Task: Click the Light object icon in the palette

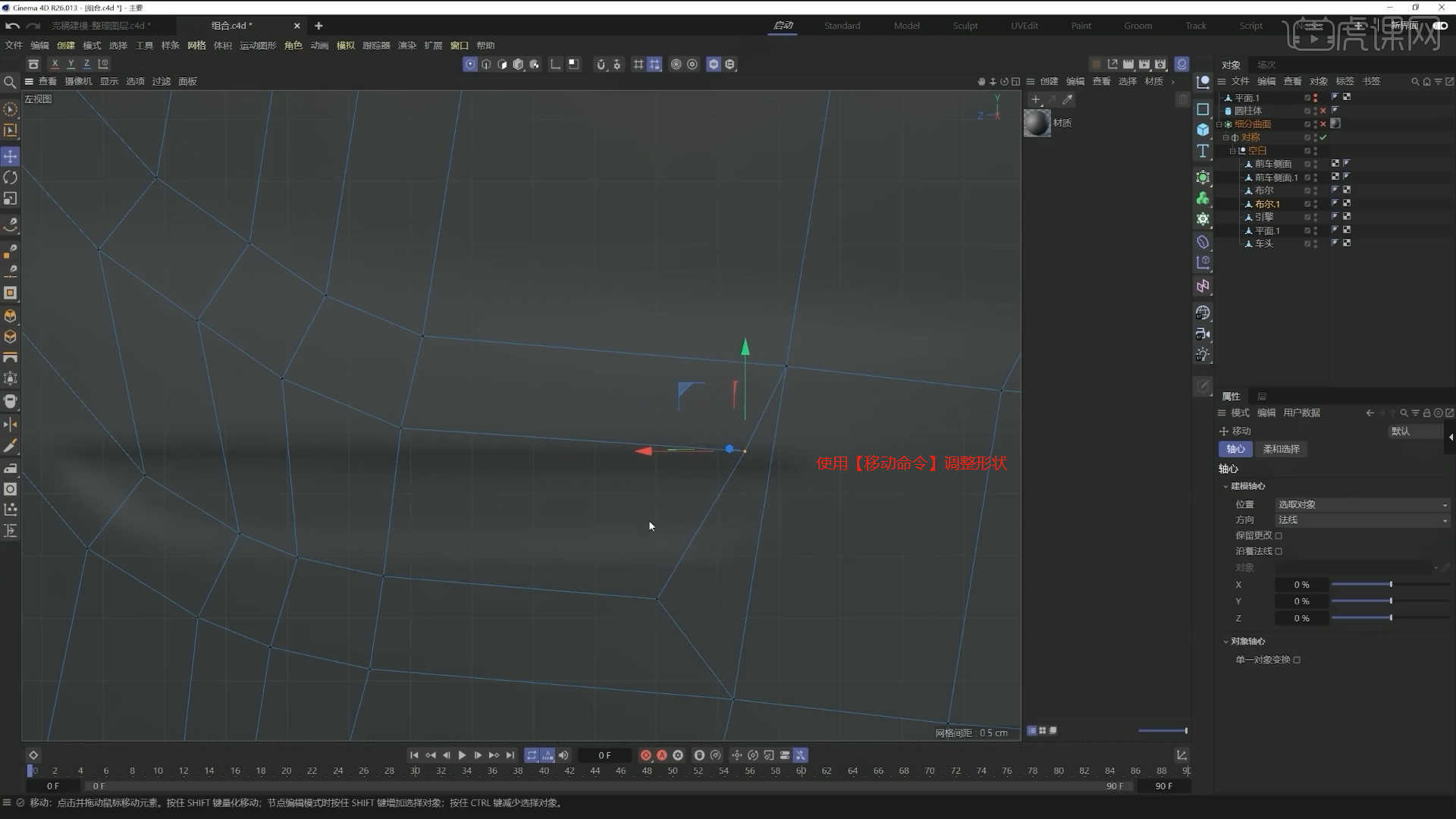Action: click(x=1203, y=355)
